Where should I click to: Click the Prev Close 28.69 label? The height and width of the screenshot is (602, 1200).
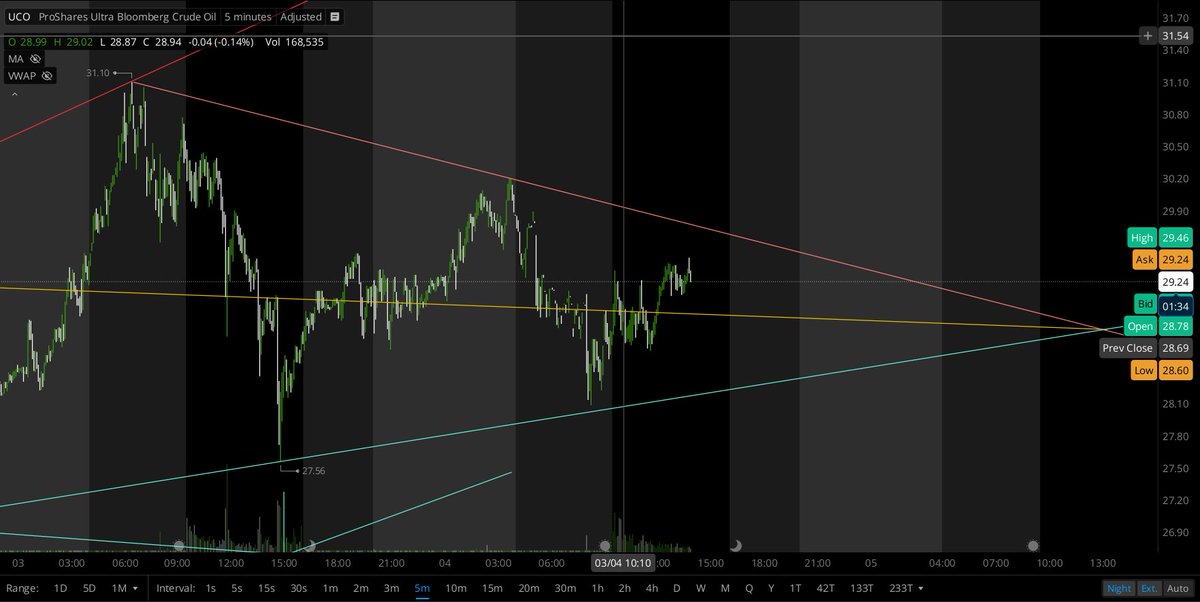(1144, 348)
